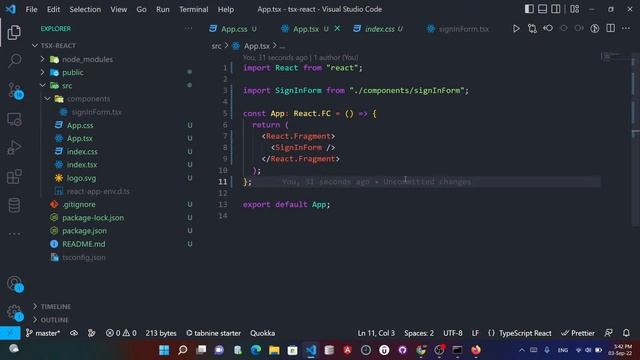Open the File menu
This screenshot has height=360, width=640.
click(x=31, y=9)
